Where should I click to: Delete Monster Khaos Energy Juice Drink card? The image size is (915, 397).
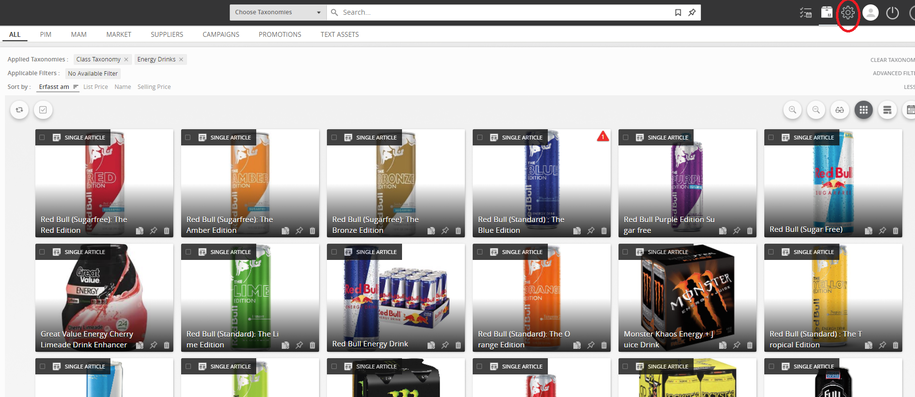[750, 345]
